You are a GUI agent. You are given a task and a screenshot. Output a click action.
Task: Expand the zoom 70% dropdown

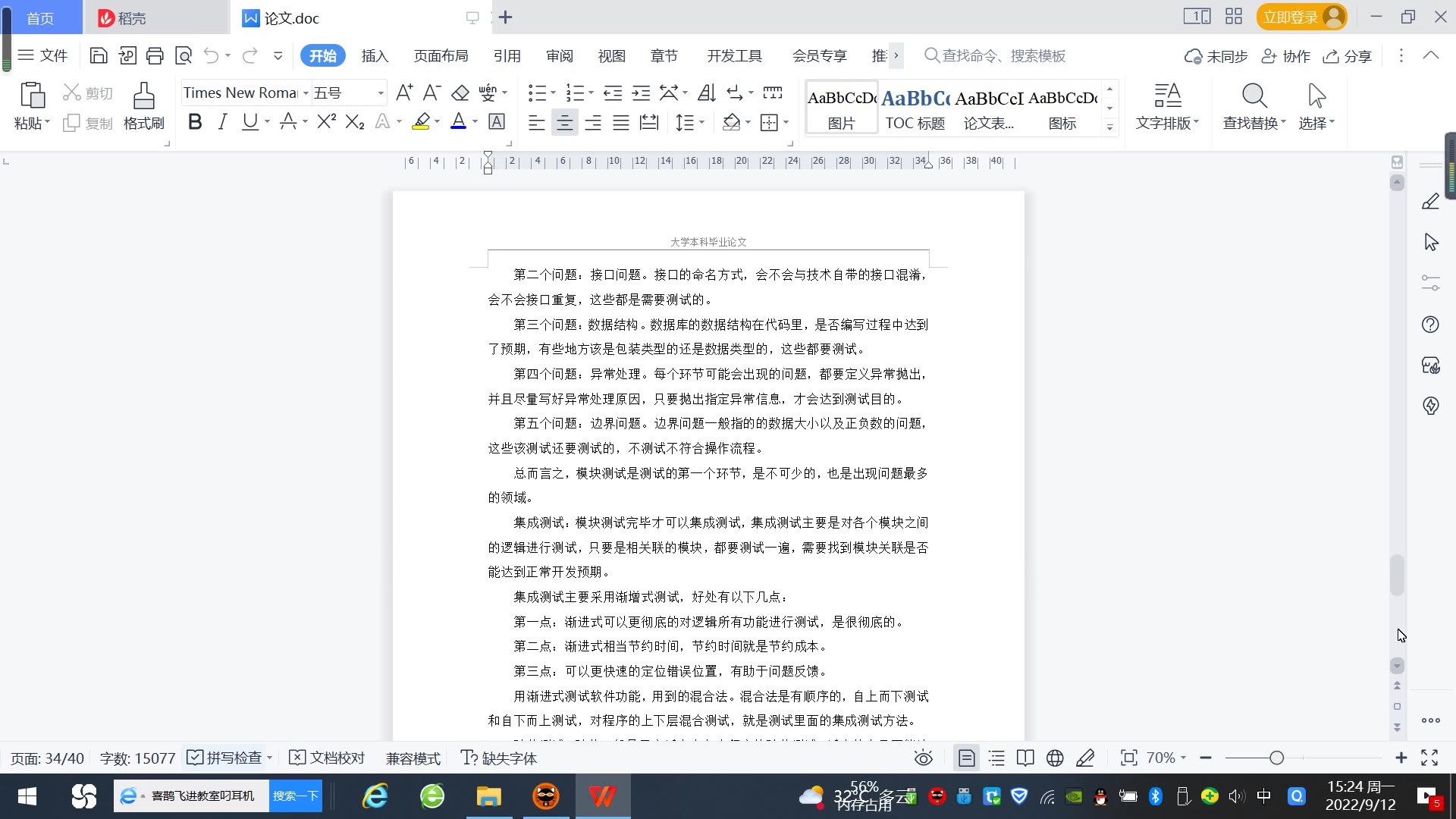point(1183,758)
